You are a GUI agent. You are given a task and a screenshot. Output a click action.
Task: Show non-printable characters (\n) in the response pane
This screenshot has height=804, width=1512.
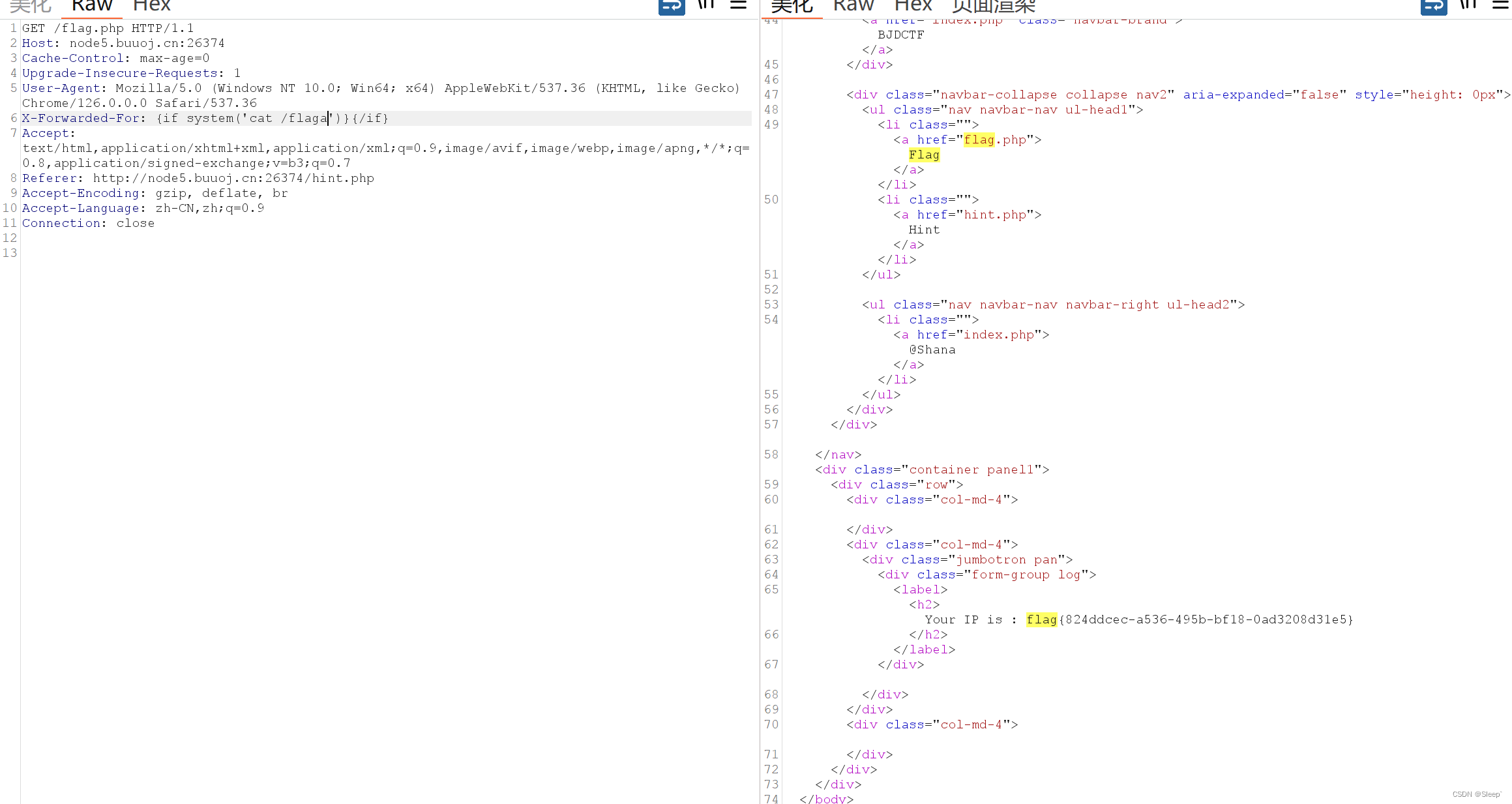point(1468,5)
